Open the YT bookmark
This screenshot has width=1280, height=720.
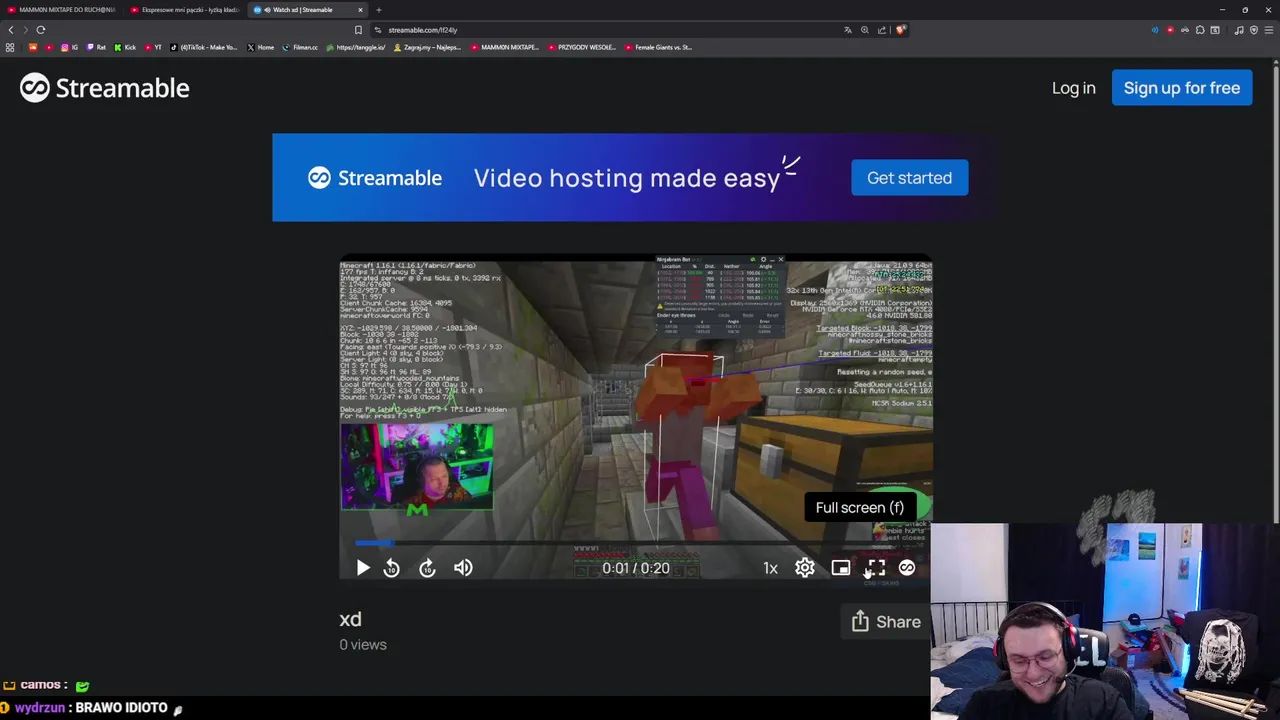point(153,47)
